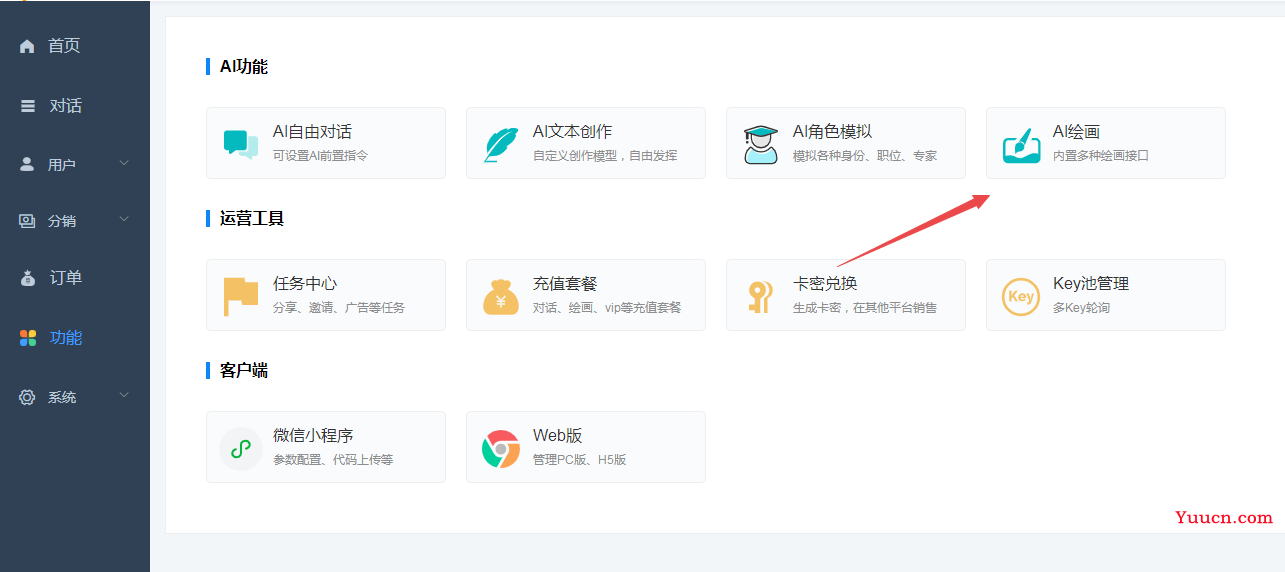Screen dimensions: 1285x572
Task: Expand the 分销 sidebar submenu chevron
Action: [x=124, y=220]
